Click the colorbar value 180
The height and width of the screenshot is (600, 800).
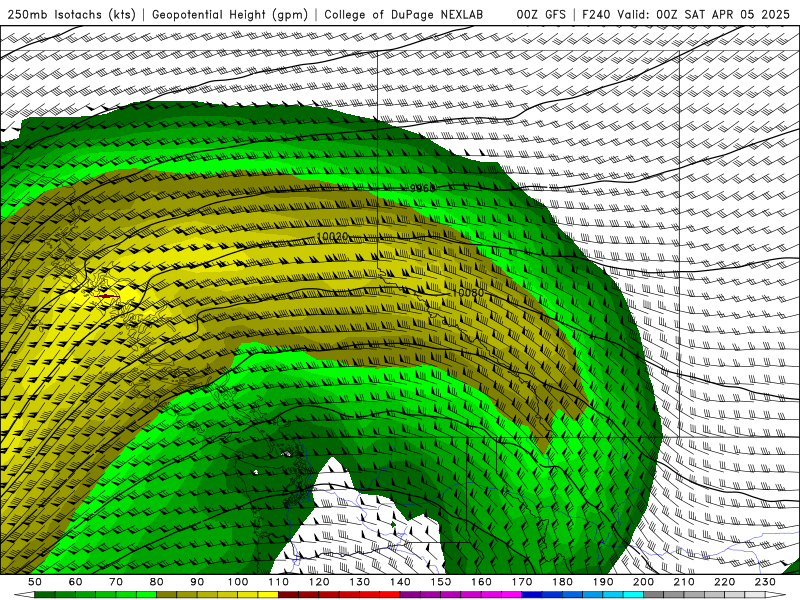pyautogui.click(x=563, y=582)
